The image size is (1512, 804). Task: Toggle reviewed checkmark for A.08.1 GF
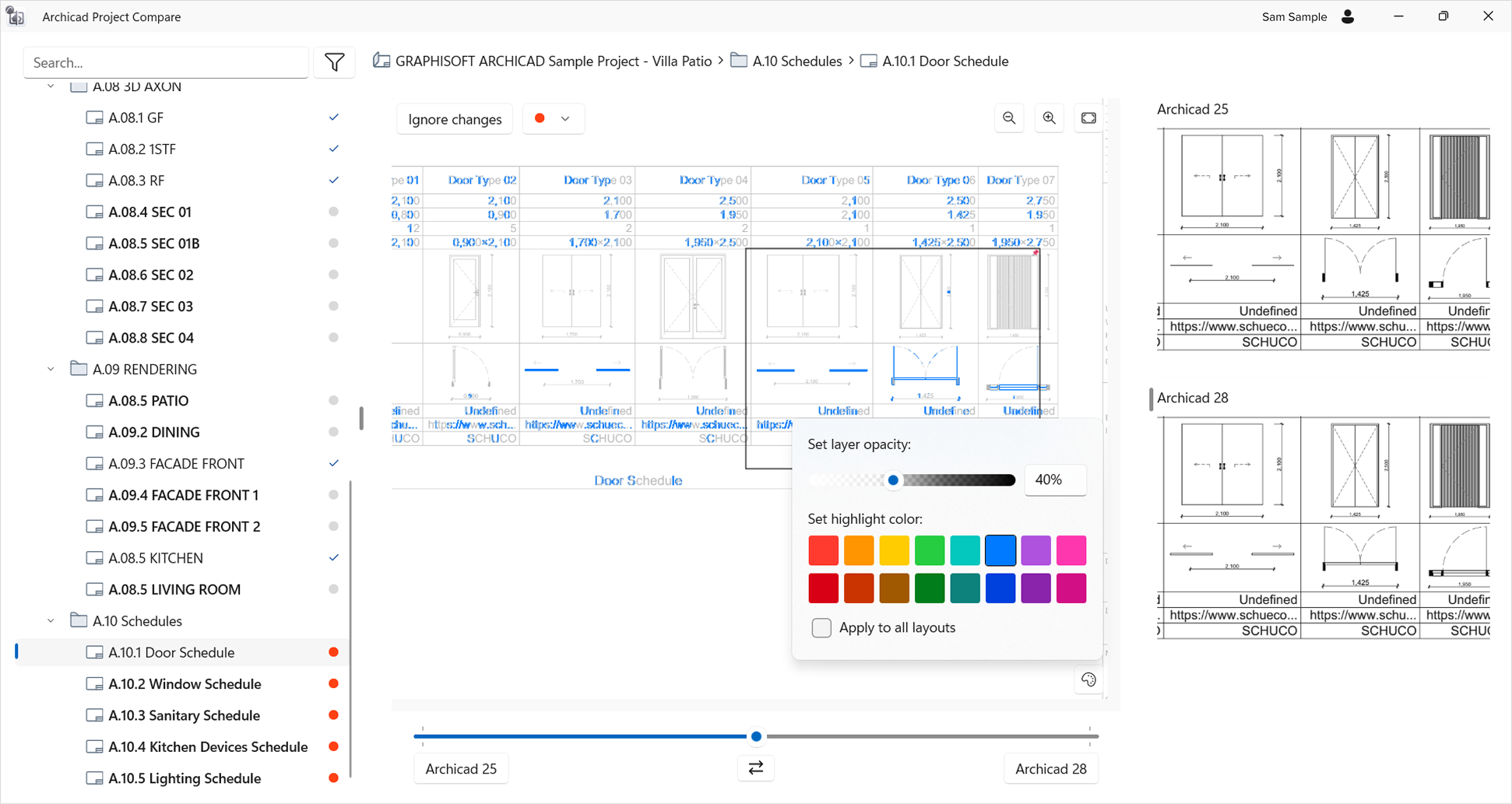pos(333,118)
